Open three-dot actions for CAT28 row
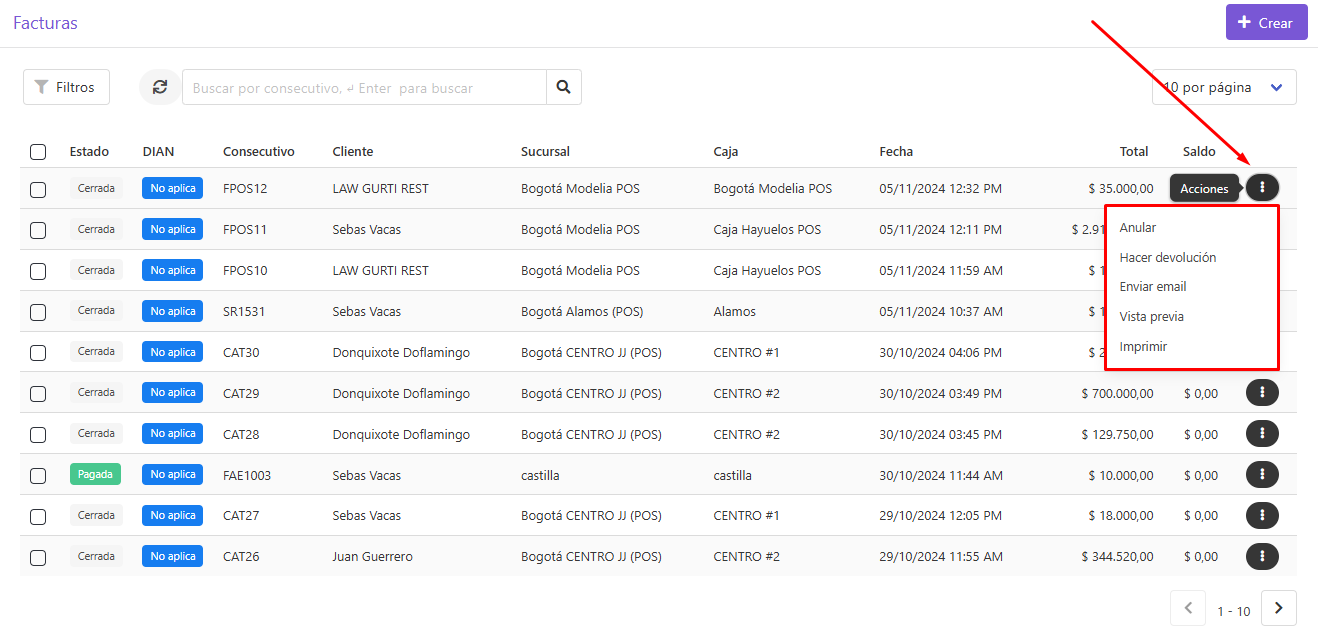The width and height of the screenshot is (1318, 644). 1262,433
